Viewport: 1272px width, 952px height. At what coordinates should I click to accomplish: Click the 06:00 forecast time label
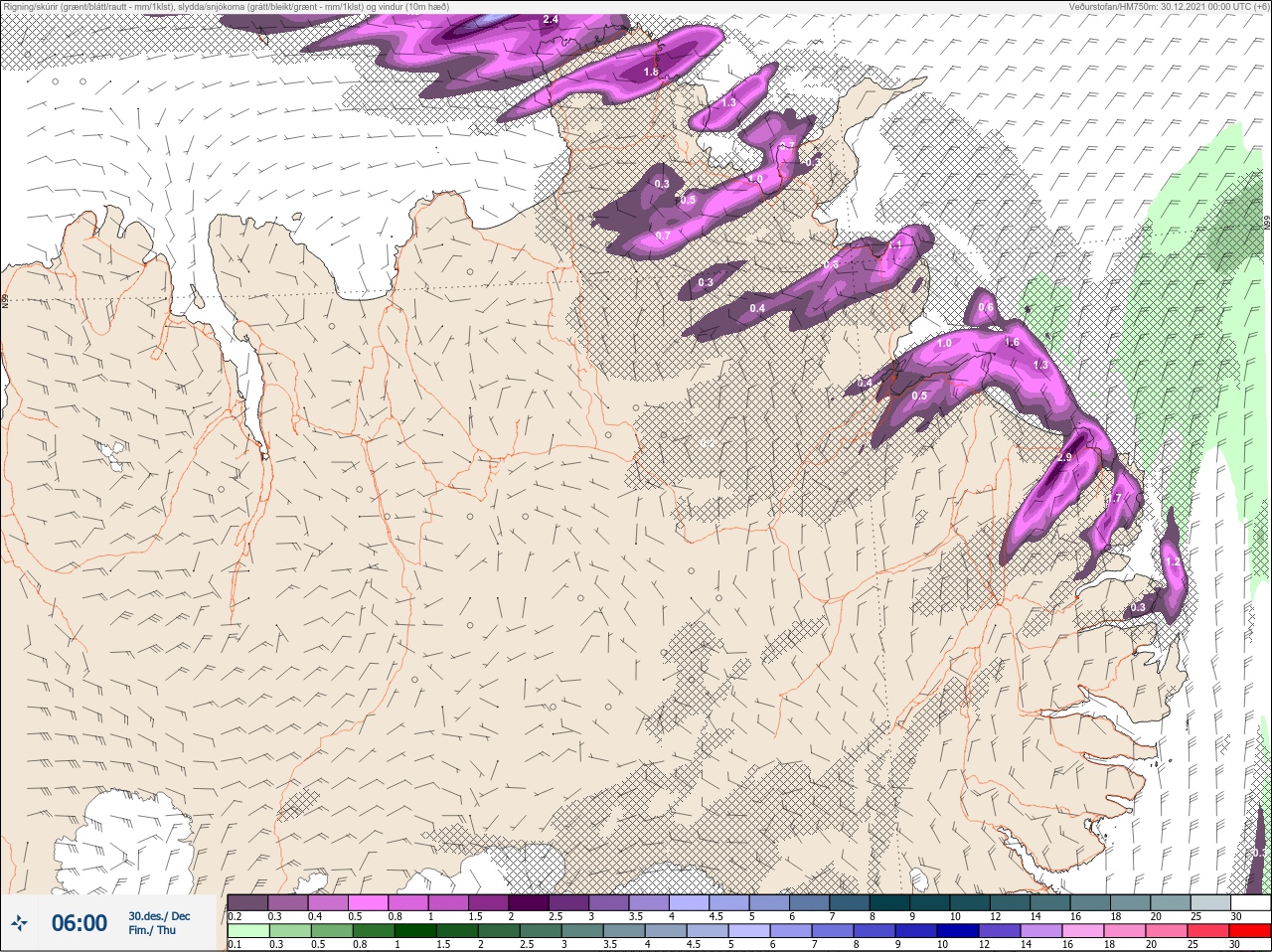tap(79, 924)
